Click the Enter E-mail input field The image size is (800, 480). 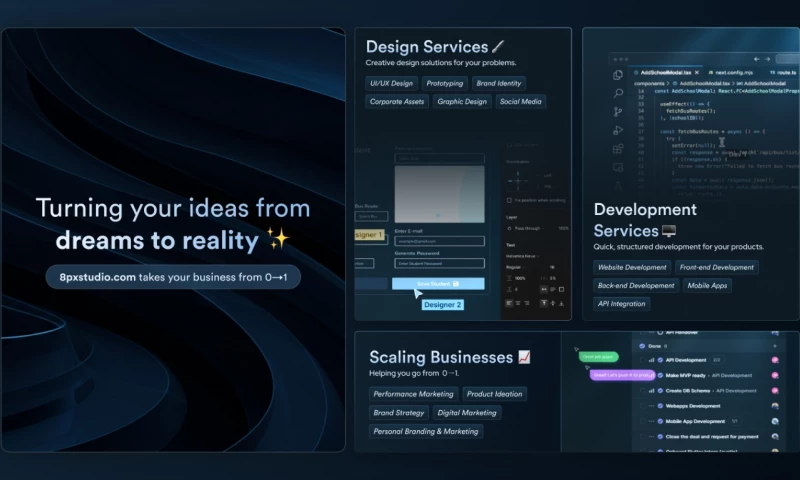pos(439,241)
